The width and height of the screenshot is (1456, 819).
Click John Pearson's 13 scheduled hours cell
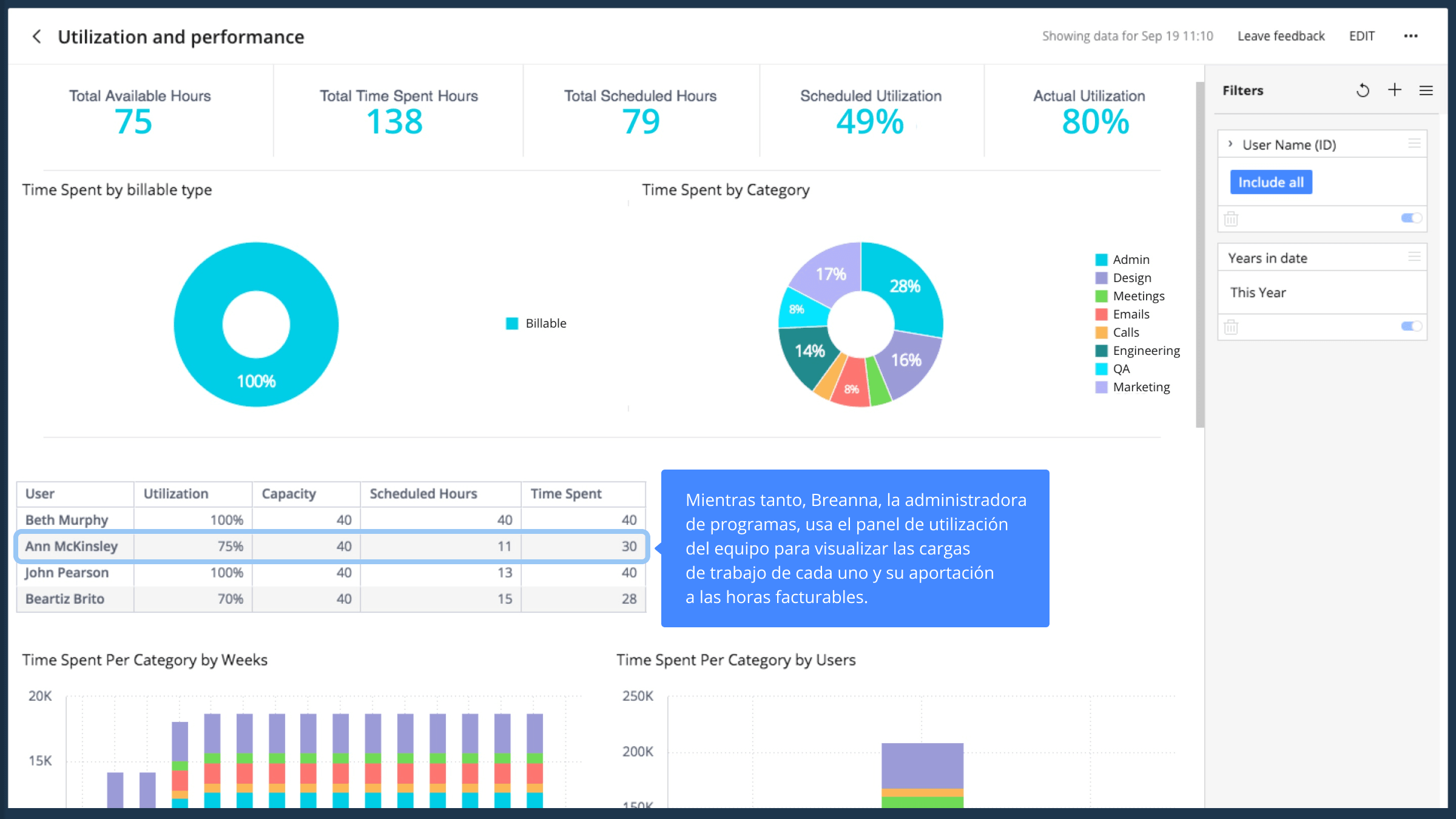pos(441,572)
